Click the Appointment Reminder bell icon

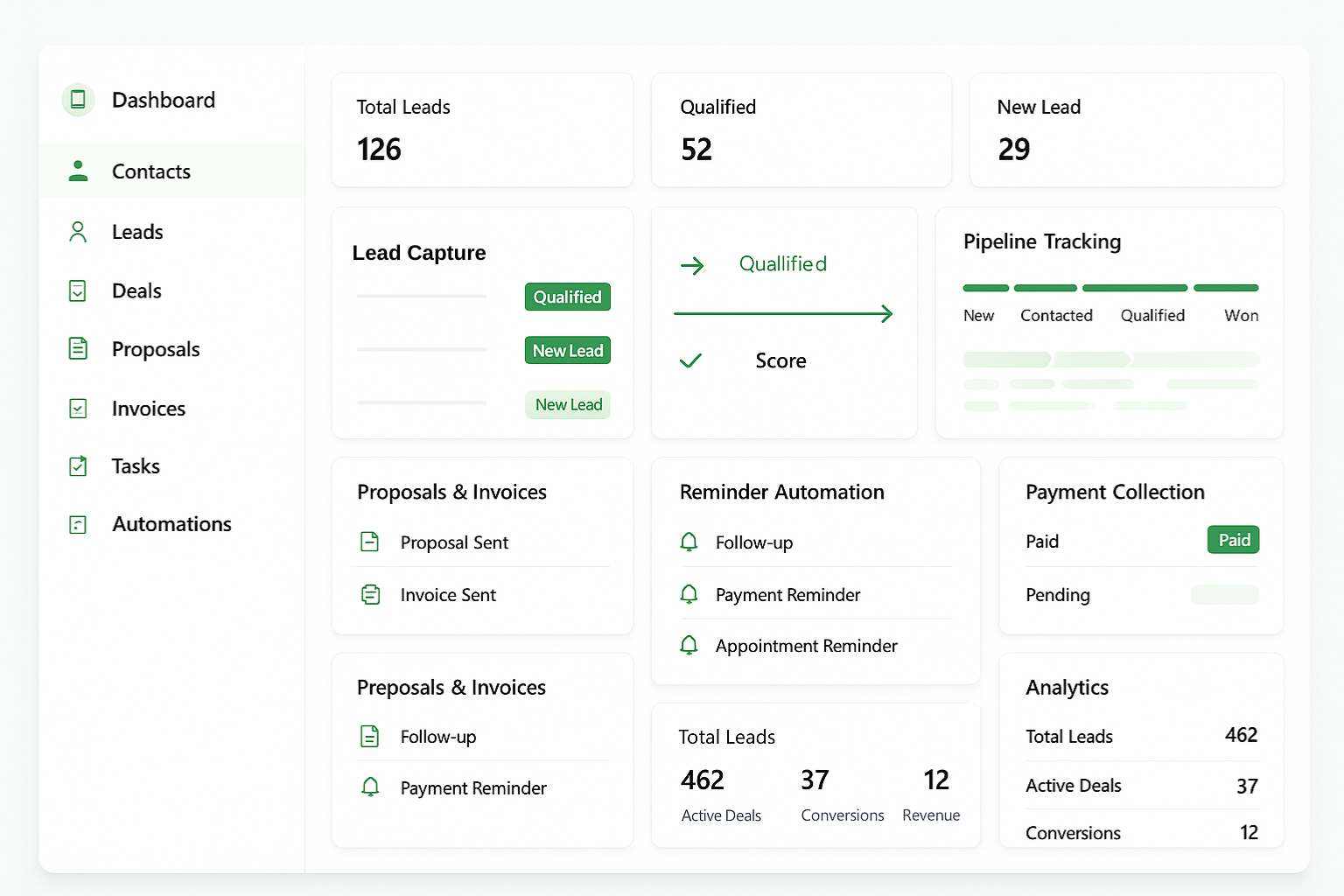[689, 645]
